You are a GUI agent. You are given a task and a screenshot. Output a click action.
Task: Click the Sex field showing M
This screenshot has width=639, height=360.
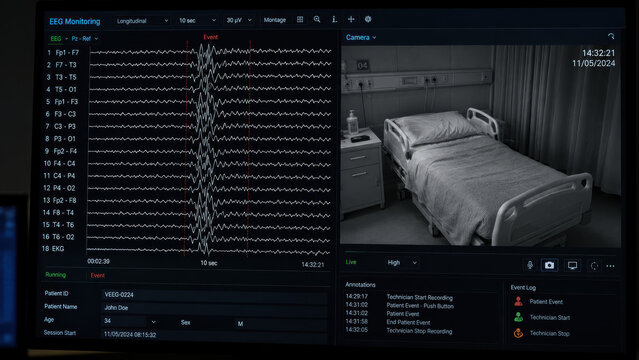(x=281, y=324)
